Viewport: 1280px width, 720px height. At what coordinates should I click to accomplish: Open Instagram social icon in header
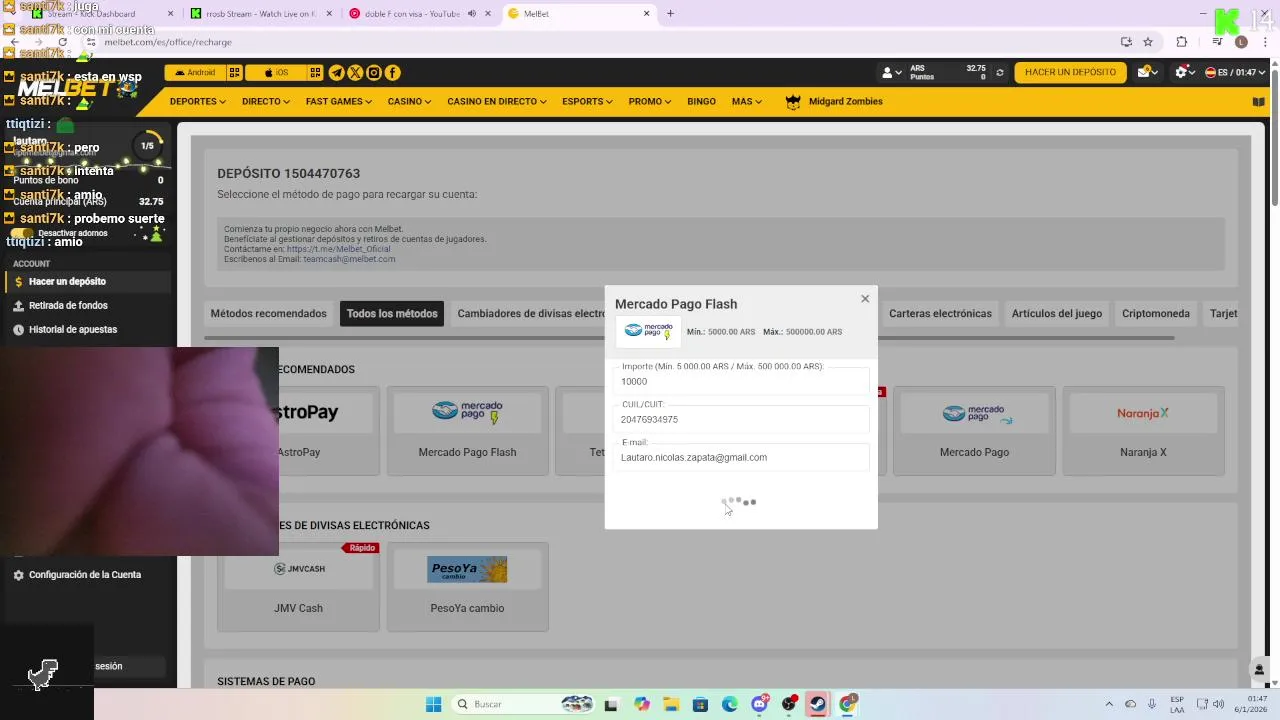(374, 73)
